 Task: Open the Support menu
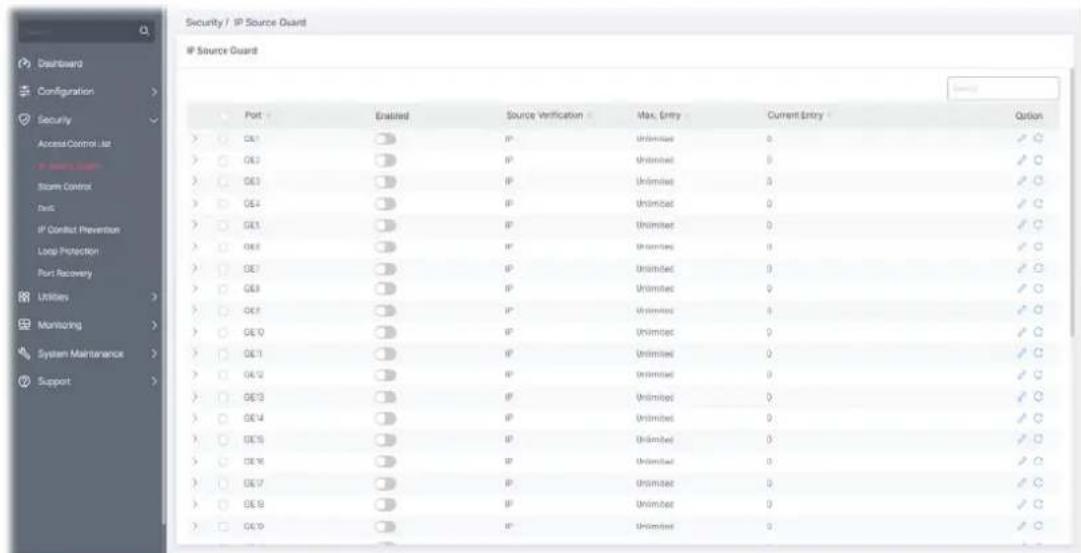(x=54, y=381)
